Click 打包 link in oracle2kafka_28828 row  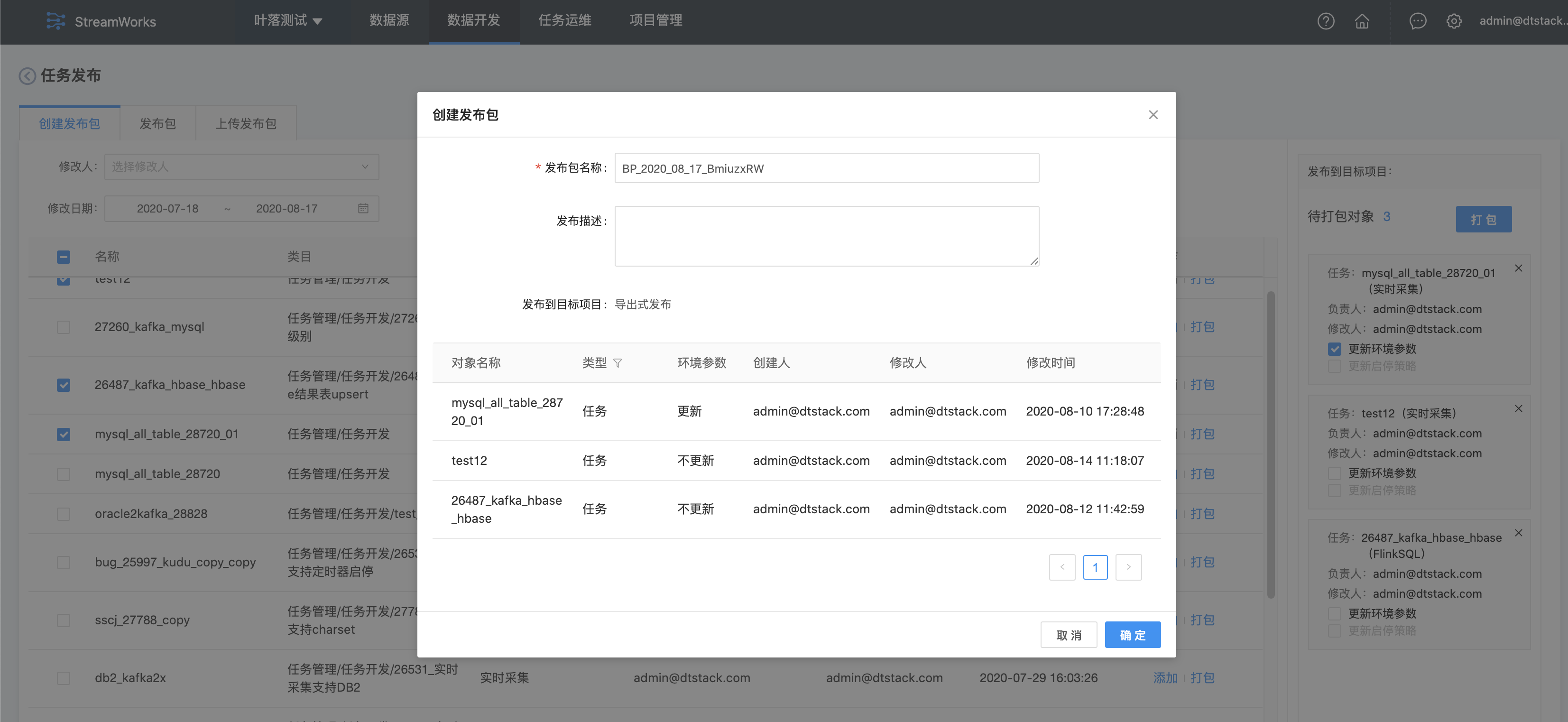point(1203,514)
